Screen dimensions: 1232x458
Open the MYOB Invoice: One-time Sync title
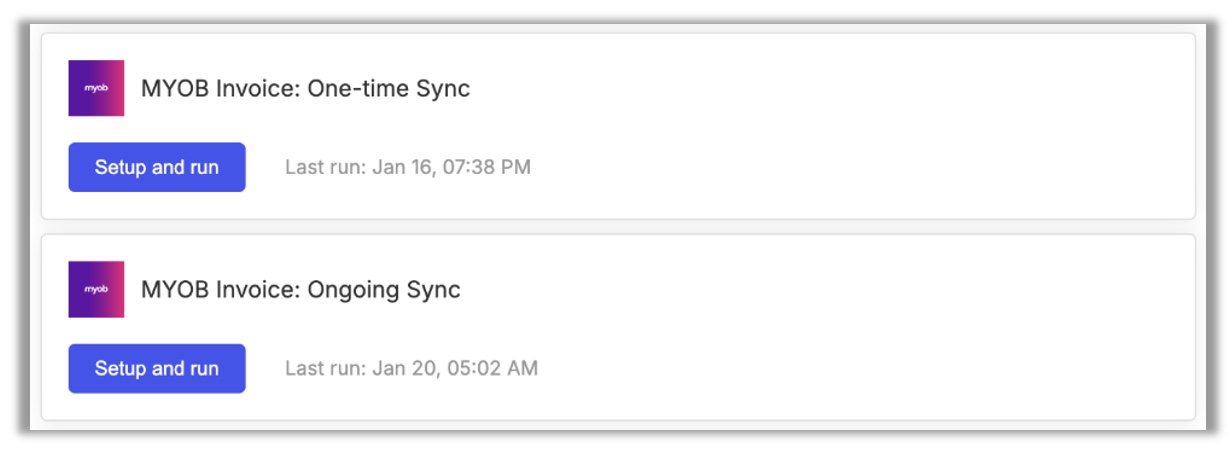[x=305, y=89]
